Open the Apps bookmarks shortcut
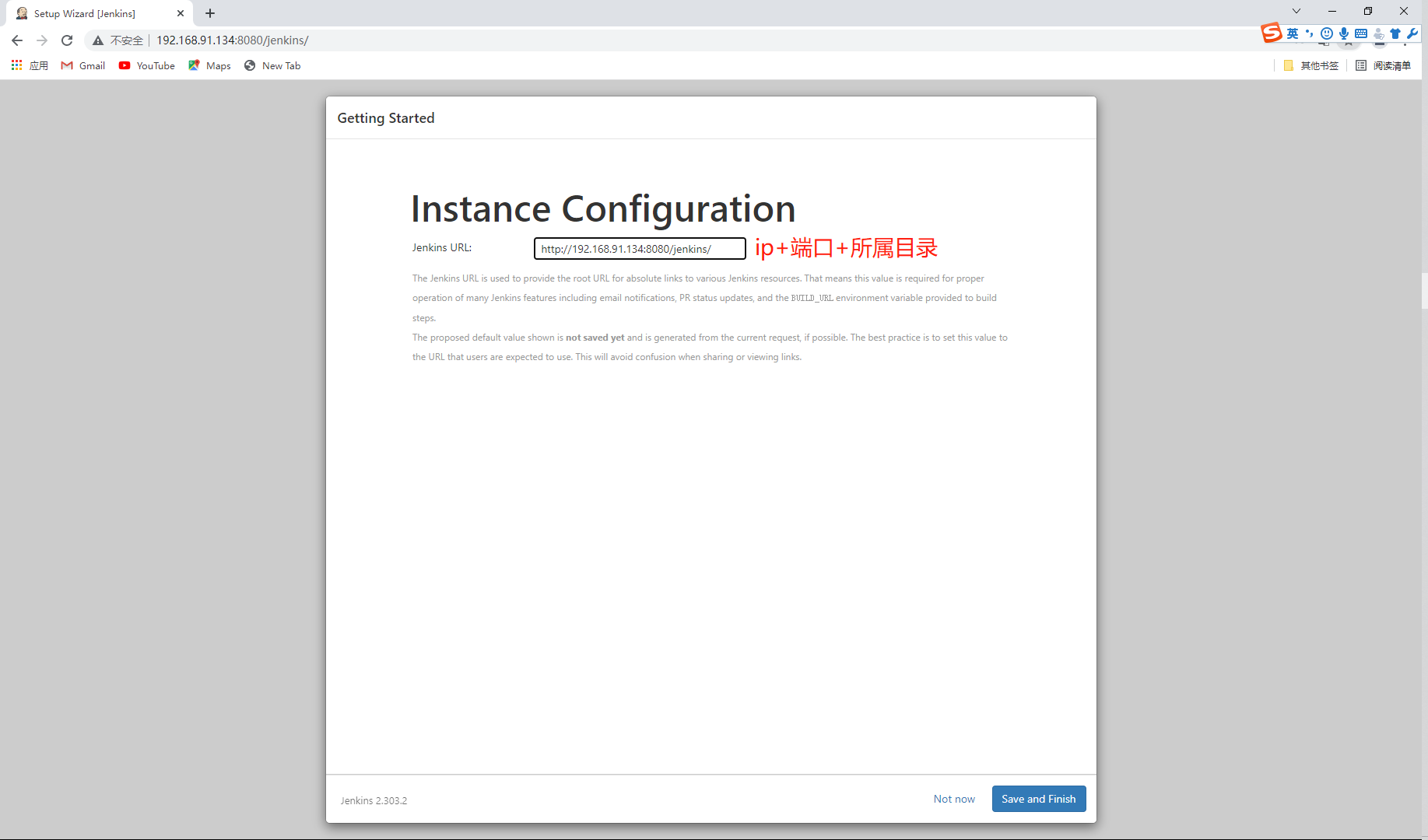 tap(30, 65)
